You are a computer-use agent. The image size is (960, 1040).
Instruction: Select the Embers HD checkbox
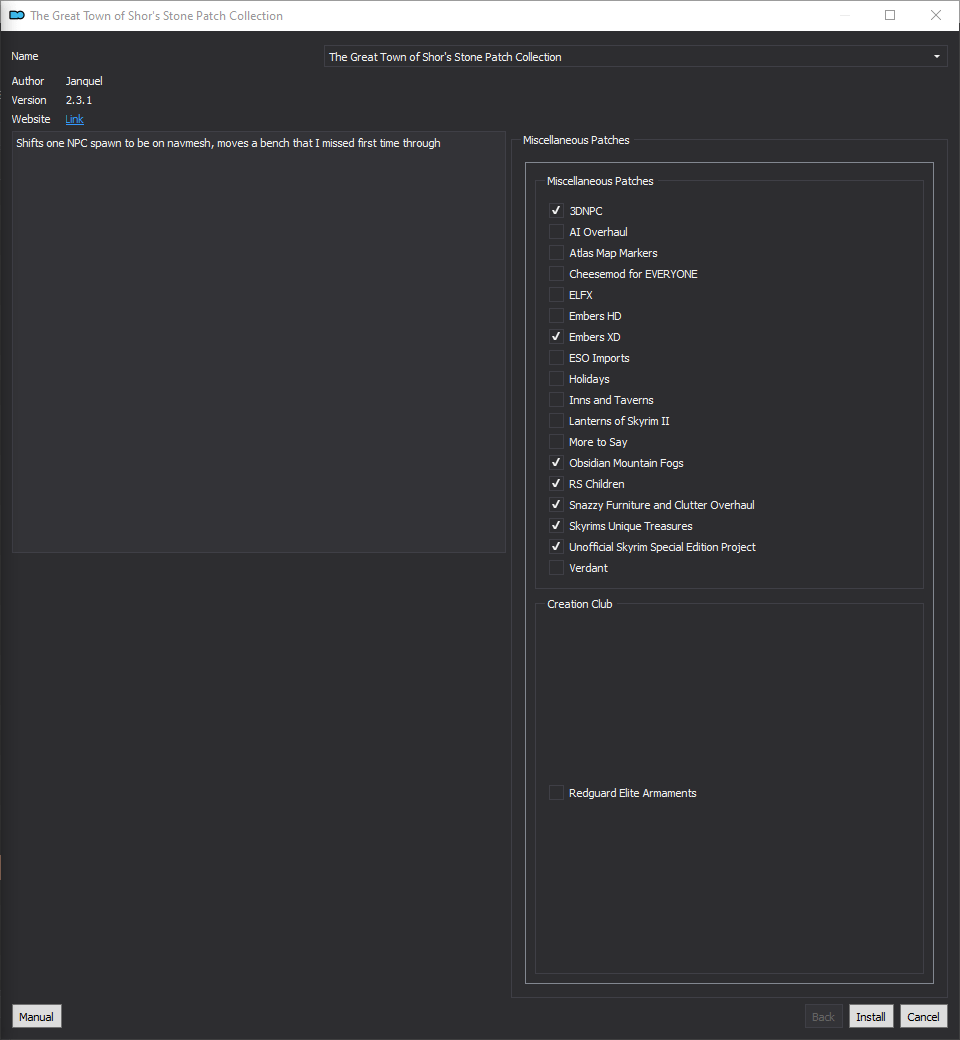(x=556, y=316)
